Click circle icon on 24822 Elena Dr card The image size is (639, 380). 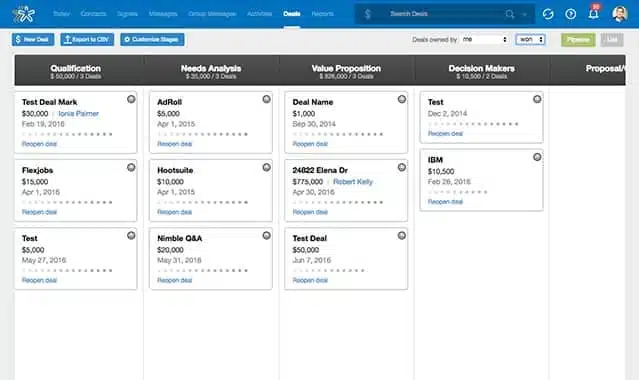click(x=401, y=167)
